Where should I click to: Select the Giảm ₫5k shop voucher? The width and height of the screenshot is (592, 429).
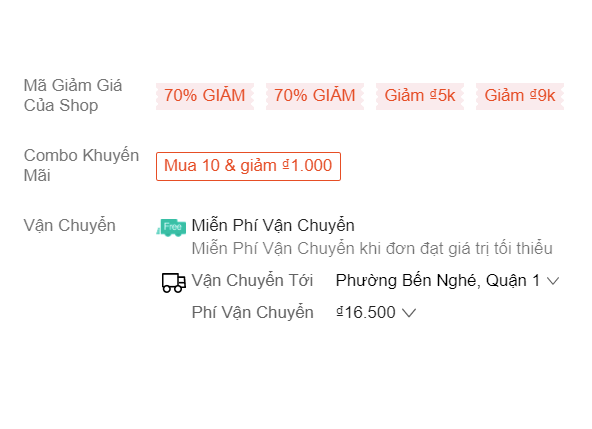420,96
